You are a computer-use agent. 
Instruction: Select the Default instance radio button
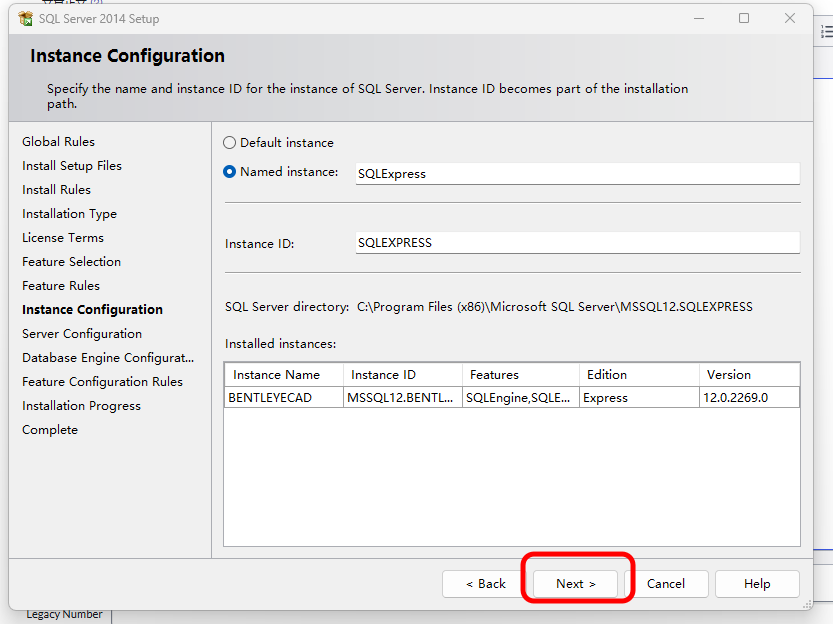click(230, 143)
